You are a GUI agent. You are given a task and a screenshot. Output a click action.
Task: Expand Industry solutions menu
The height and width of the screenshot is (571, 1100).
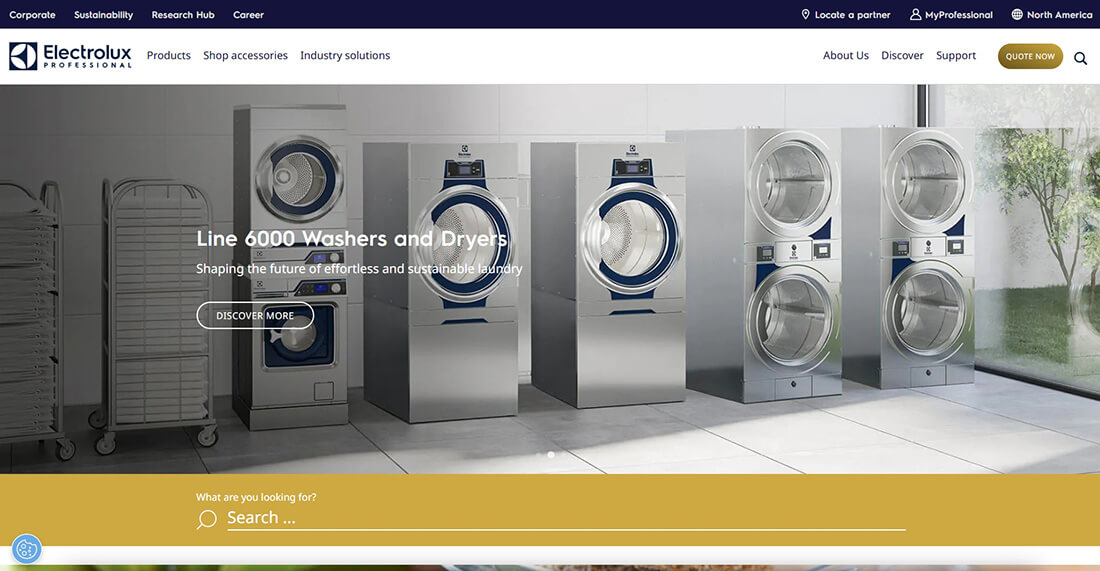pos(345,55)
